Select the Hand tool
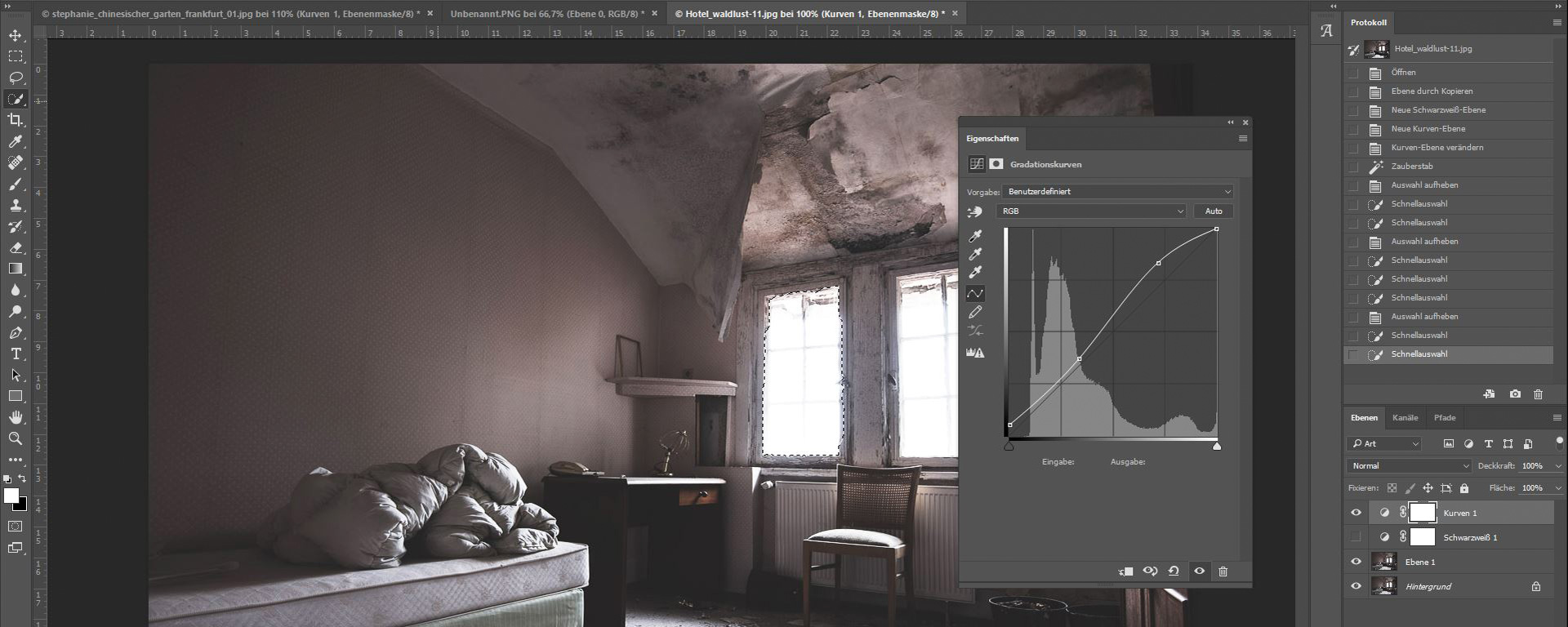This screenshot has height=627, width=1568. click(16, 417)
